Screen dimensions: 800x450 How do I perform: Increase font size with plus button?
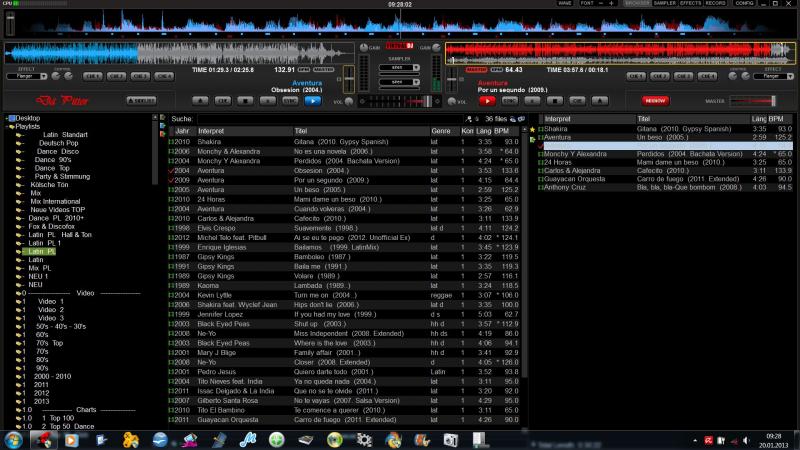[612, 3]
